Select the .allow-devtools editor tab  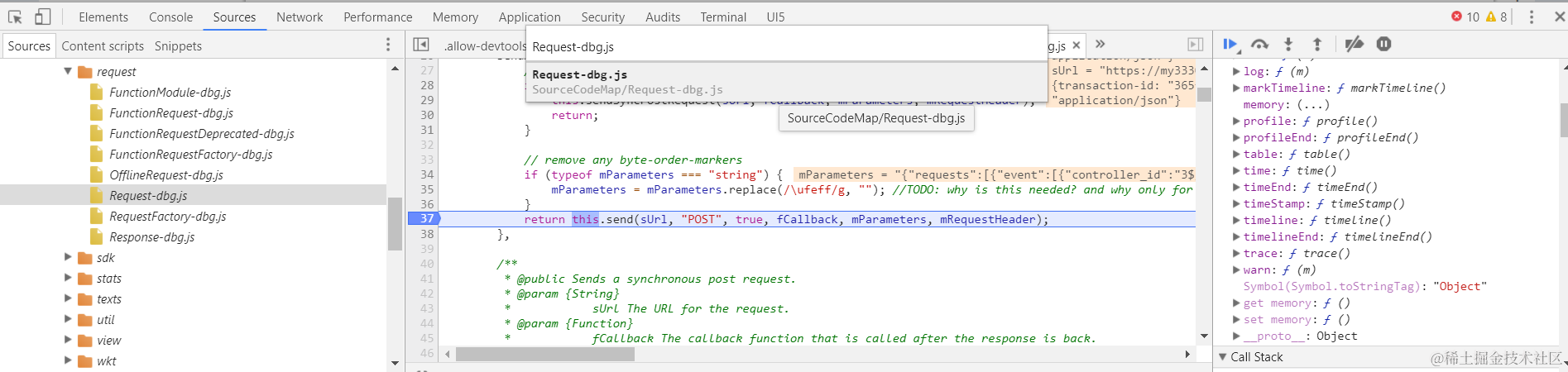pyautogui.click(x=484, y=46)
